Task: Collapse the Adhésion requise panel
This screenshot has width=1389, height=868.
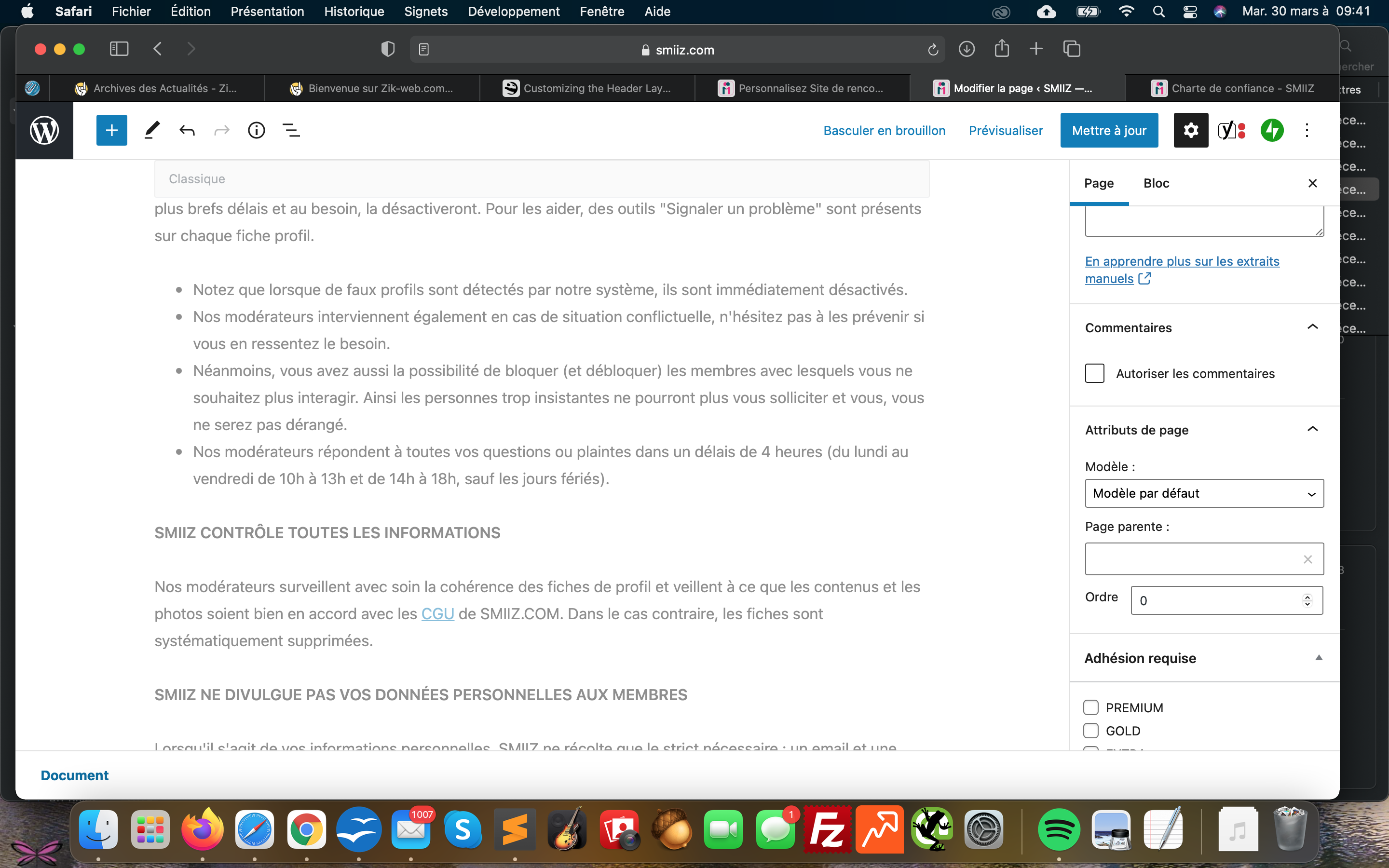Action: coord(1319,658)
